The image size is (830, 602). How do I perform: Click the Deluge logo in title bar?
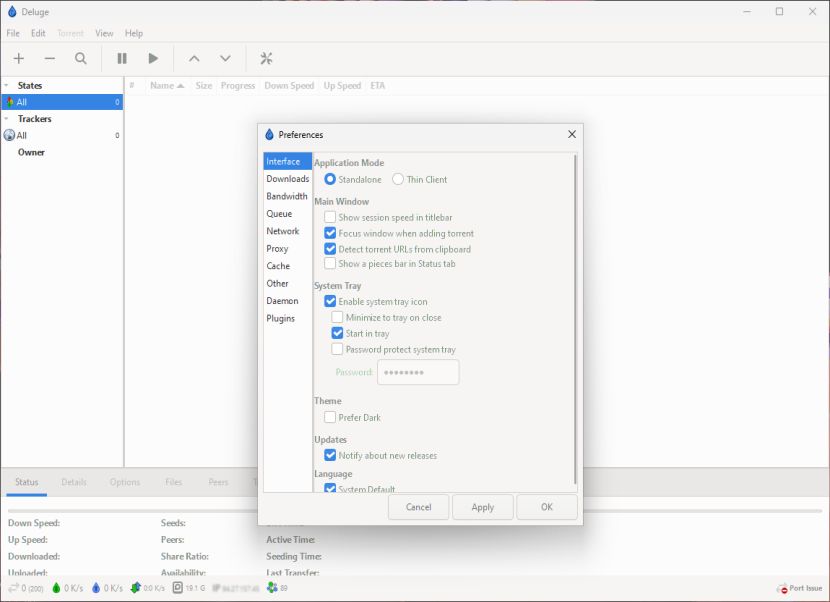(x=12, y=11)
